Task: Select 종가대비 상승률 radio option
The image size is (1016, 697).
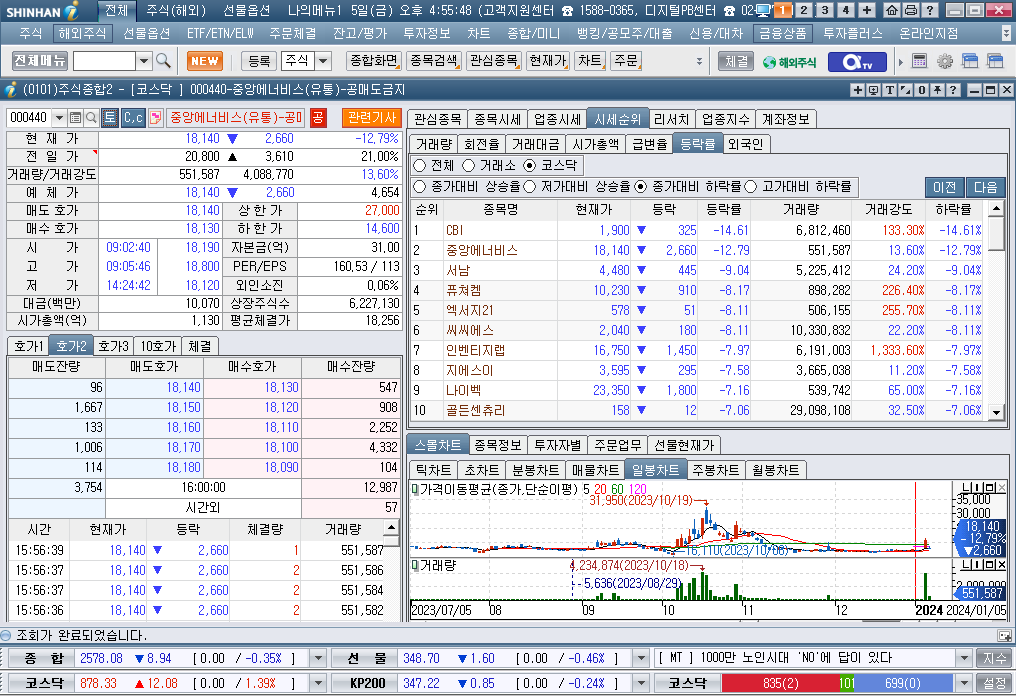Action: coord(419,187)
